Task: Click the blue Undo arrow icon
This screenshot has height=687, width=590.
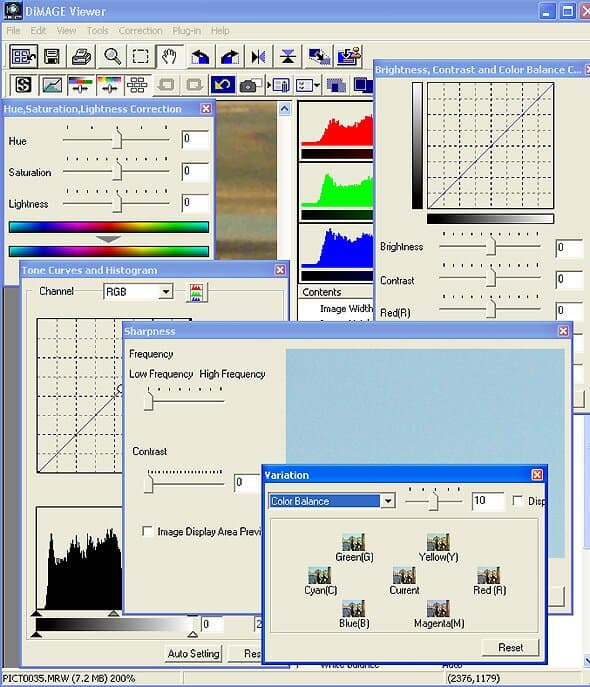Action: [x=223, y=85]
